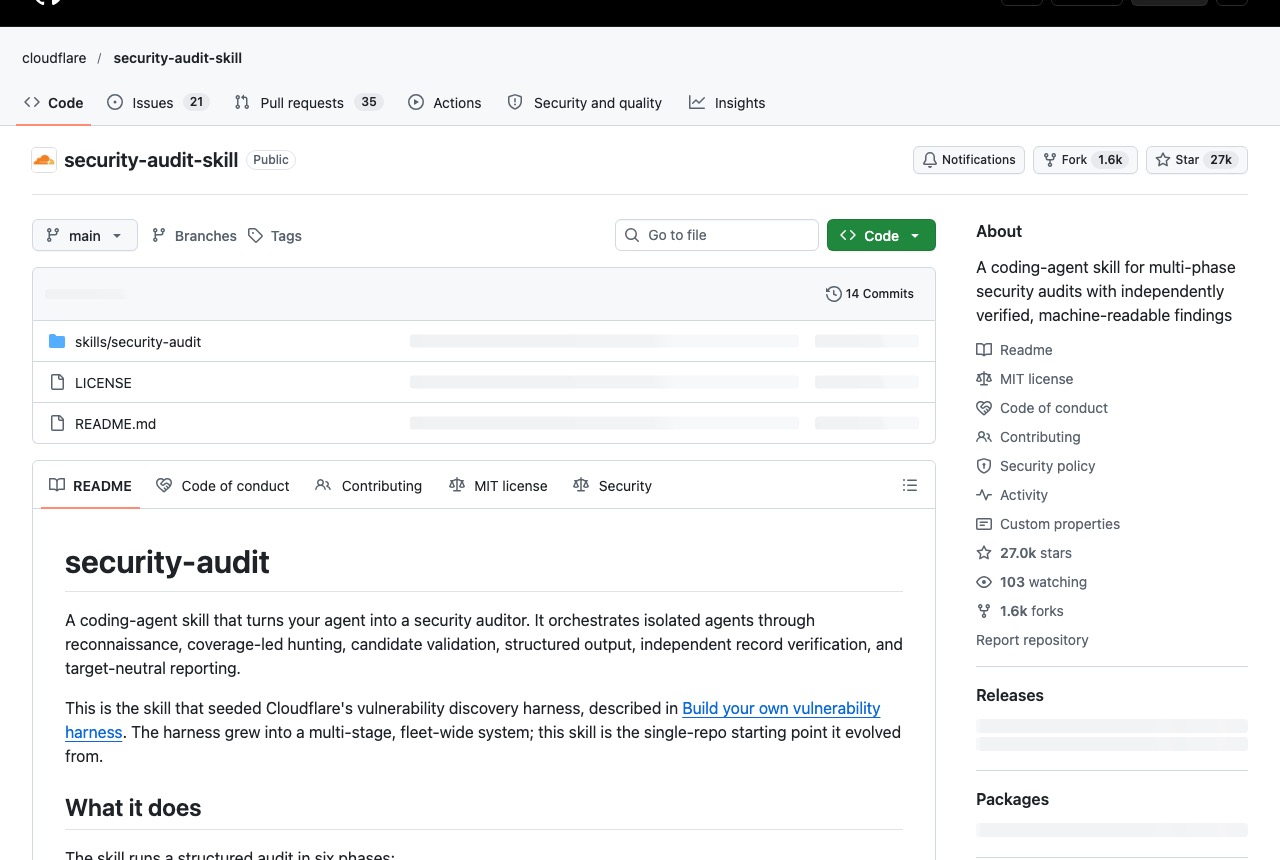Screen dimensions: 1280x860
Task: Click the folder icon beside skills/security-audit
Action: (57, 342)
